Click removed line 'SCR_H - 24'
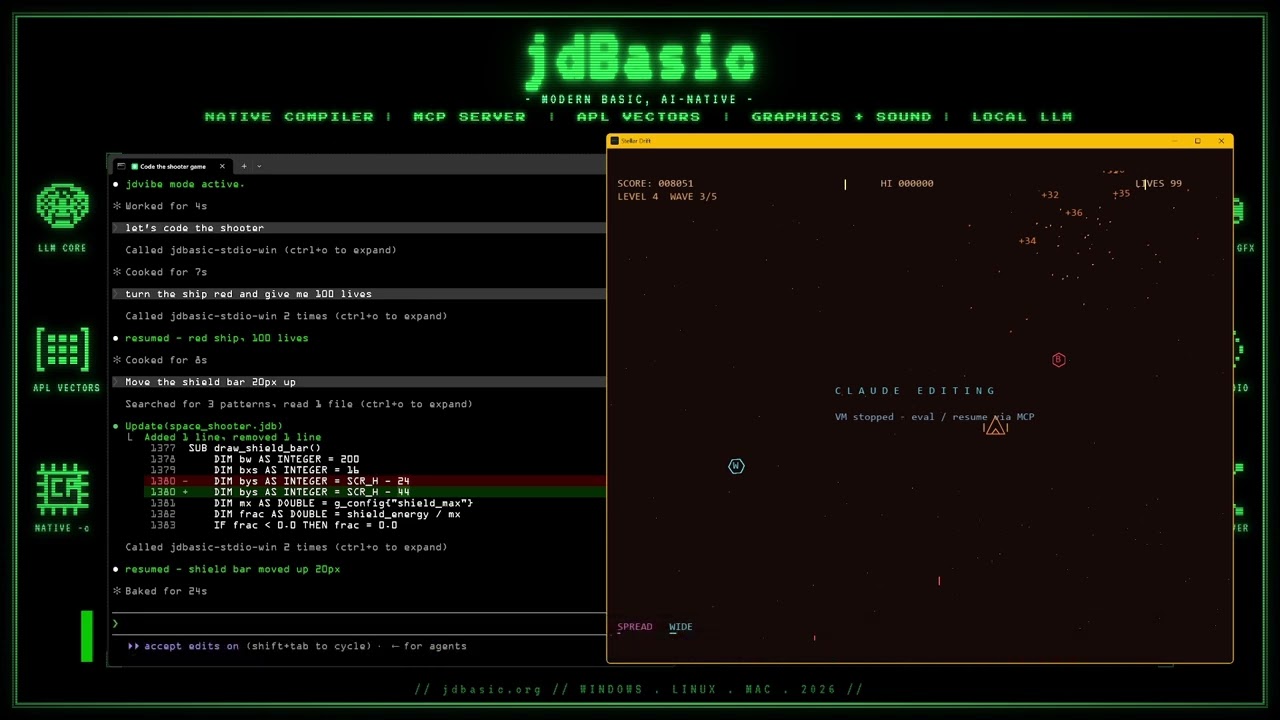The image size is (1280, 720). click(375, 481)
